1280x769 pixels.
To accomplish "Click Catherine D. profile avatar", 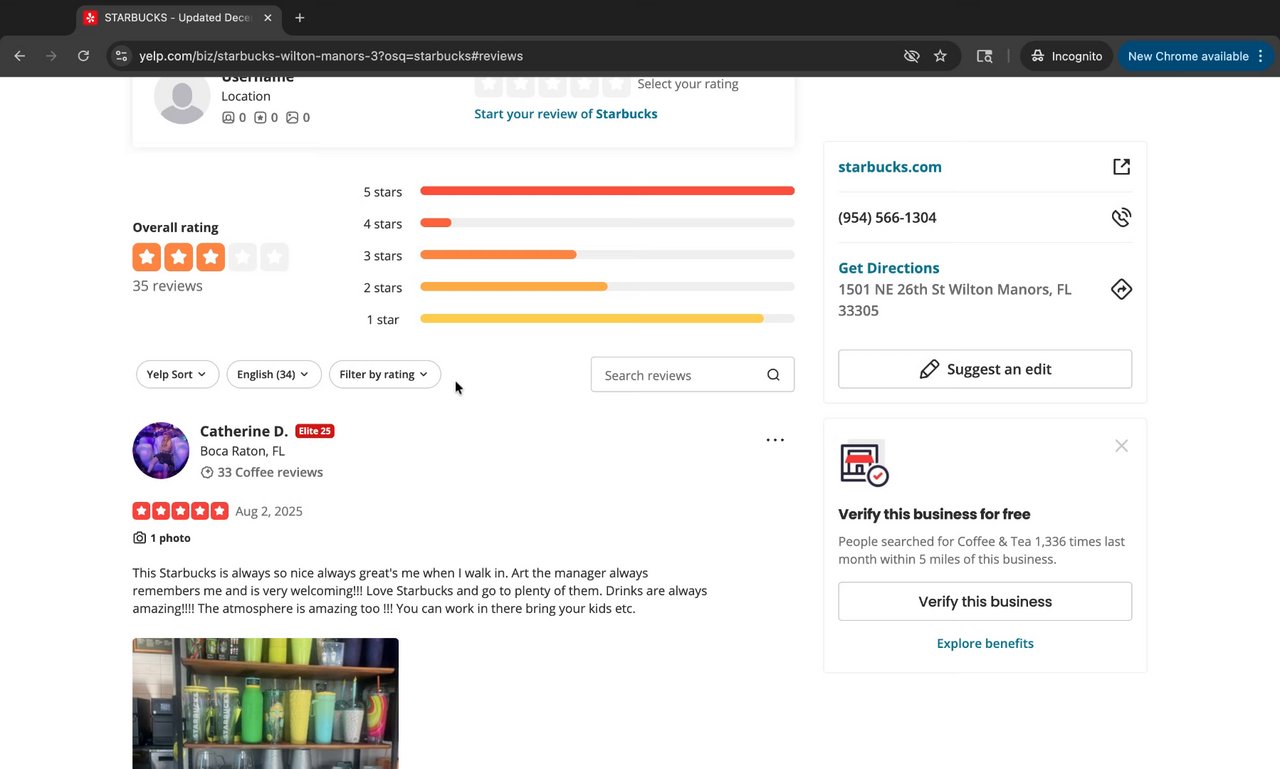I will click(161, 450).
